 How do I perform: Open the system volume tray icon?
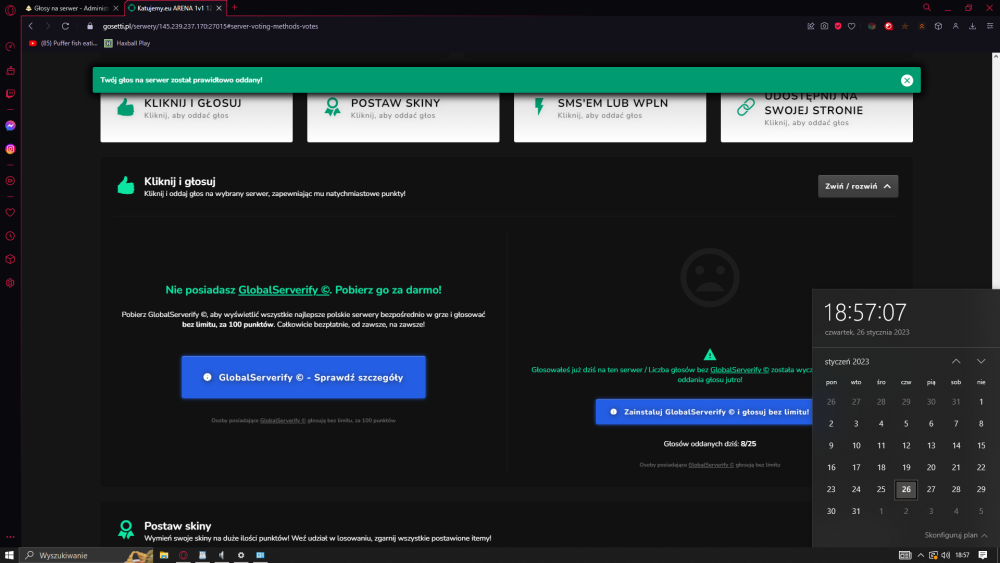945,555
